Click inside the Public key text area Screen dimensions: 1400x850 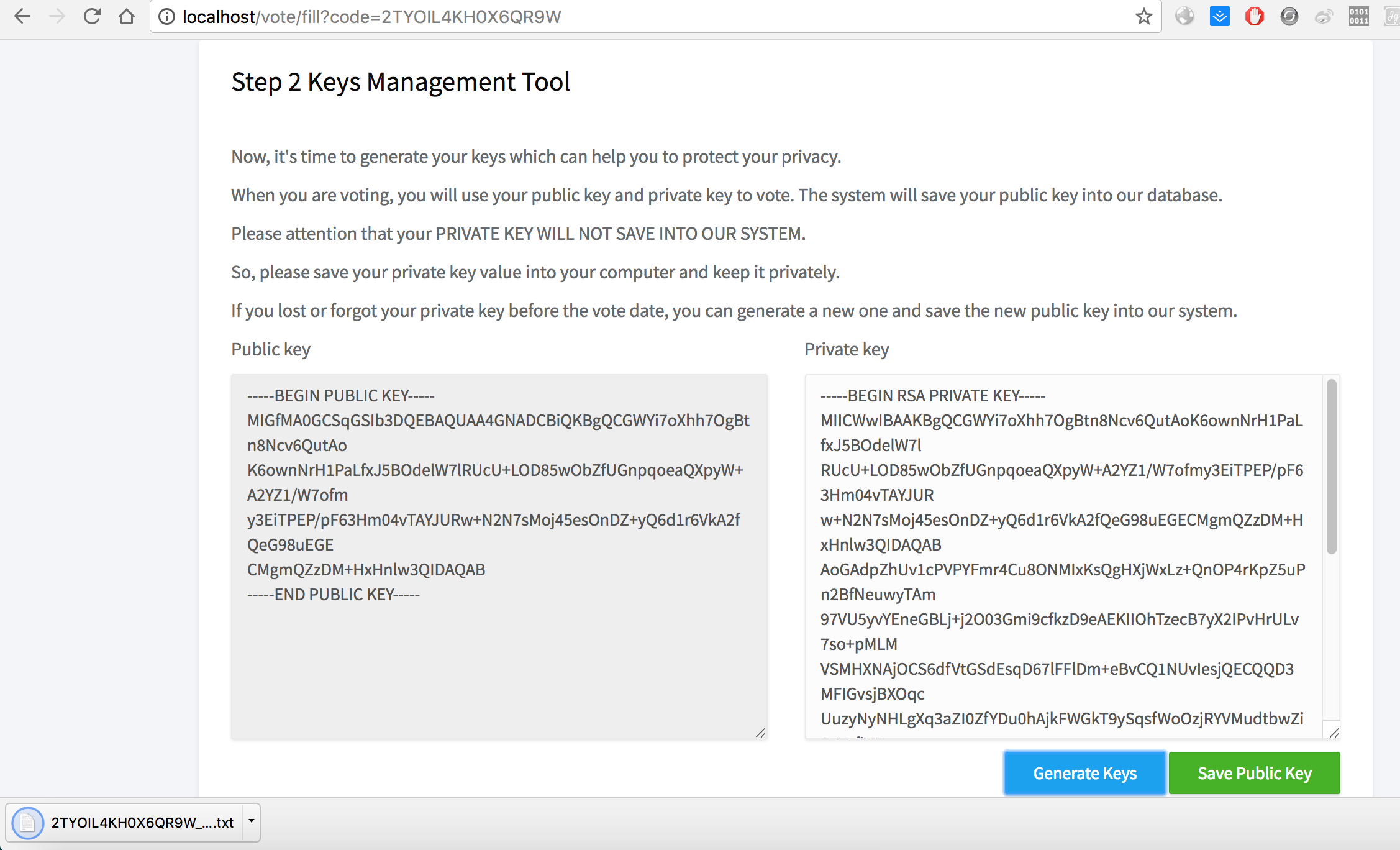(499, 665)
